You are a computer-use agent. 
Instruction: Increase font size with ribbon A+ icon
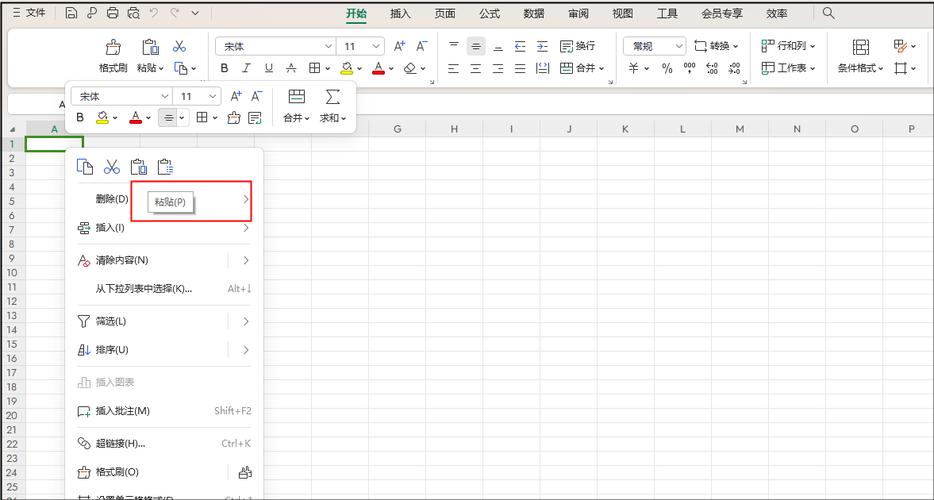(399, 46)
